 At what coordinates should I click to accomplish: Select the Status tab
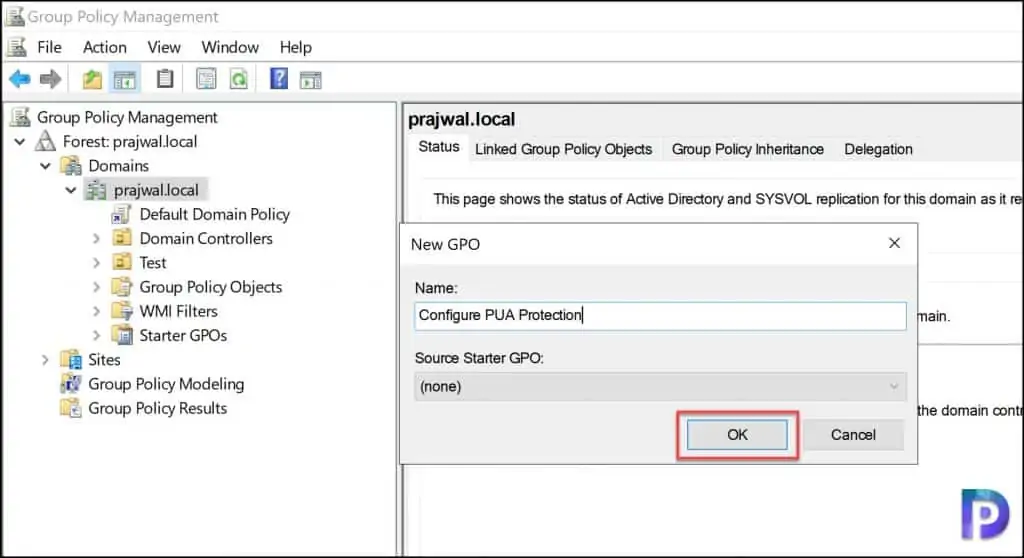[438, 147]
